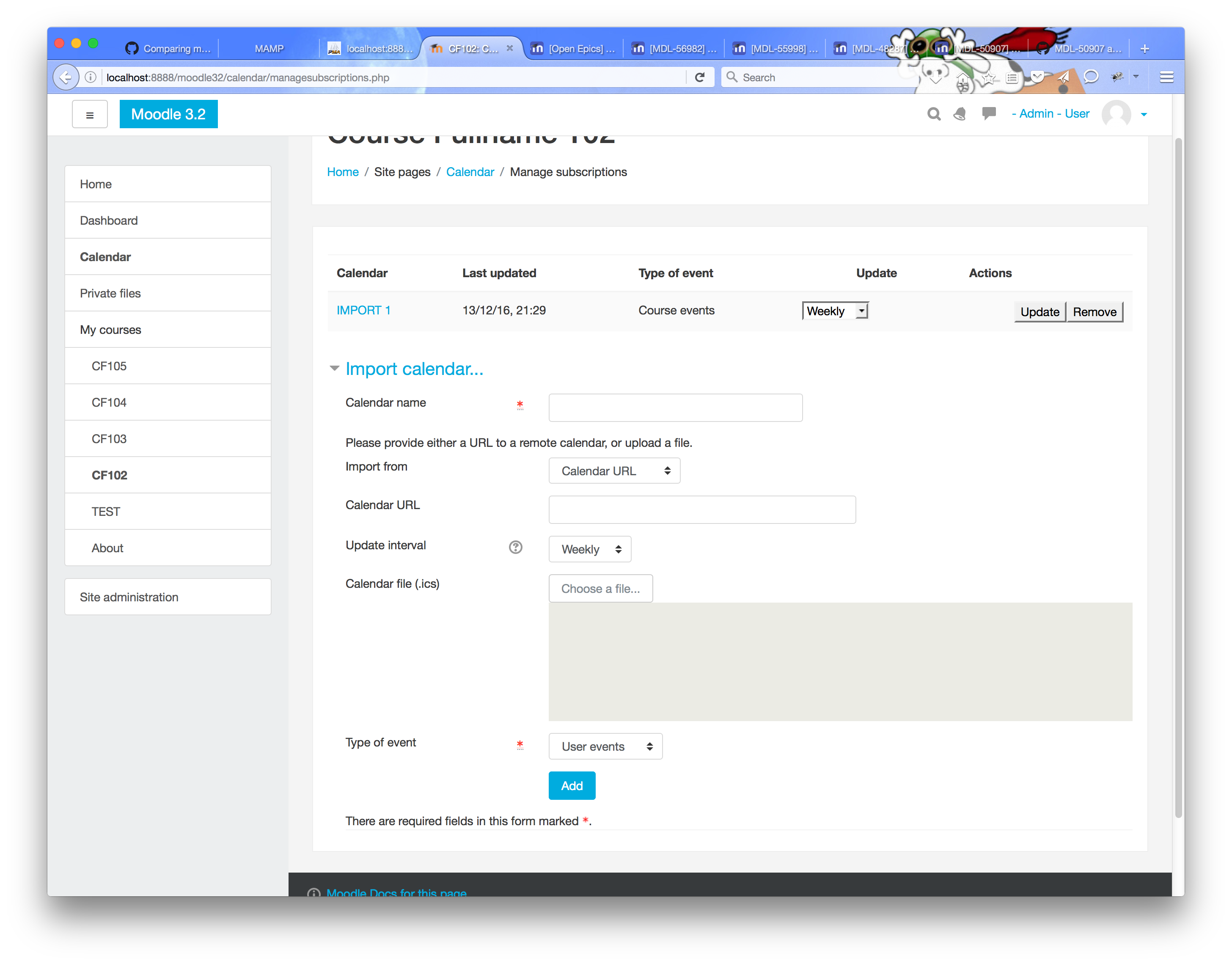Show the bookmarks list icon
The height and width of the screenshot is (964, 1232).
click(1012, 78)
